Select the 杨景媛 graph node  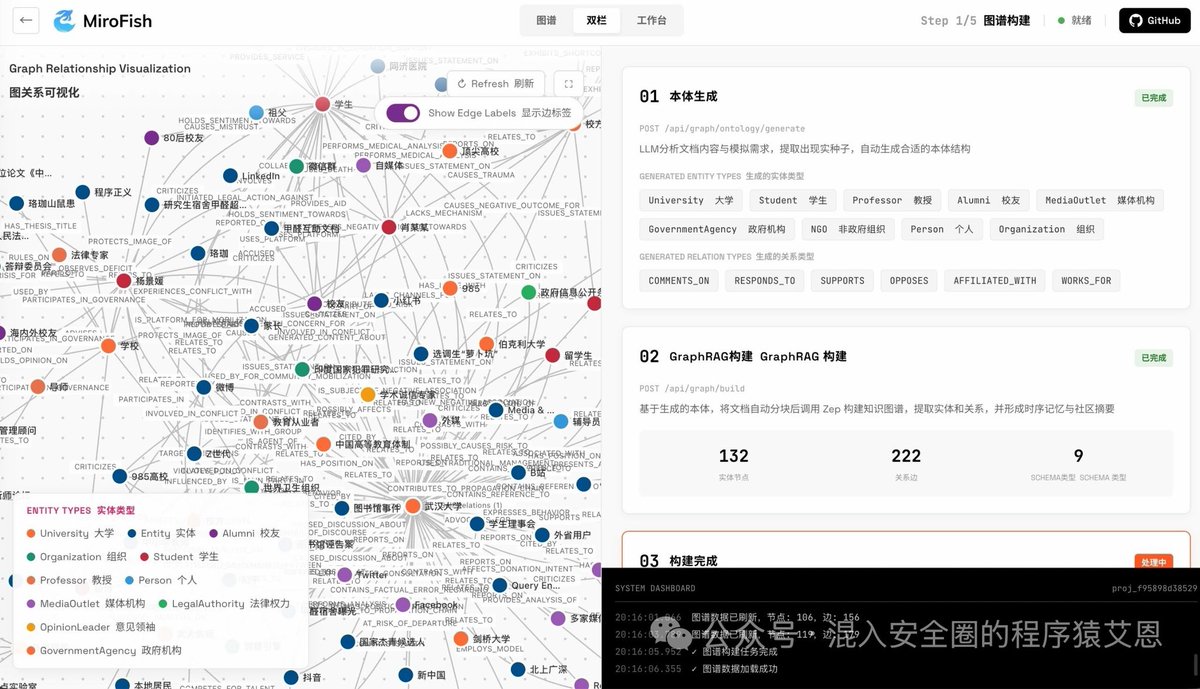124,281
